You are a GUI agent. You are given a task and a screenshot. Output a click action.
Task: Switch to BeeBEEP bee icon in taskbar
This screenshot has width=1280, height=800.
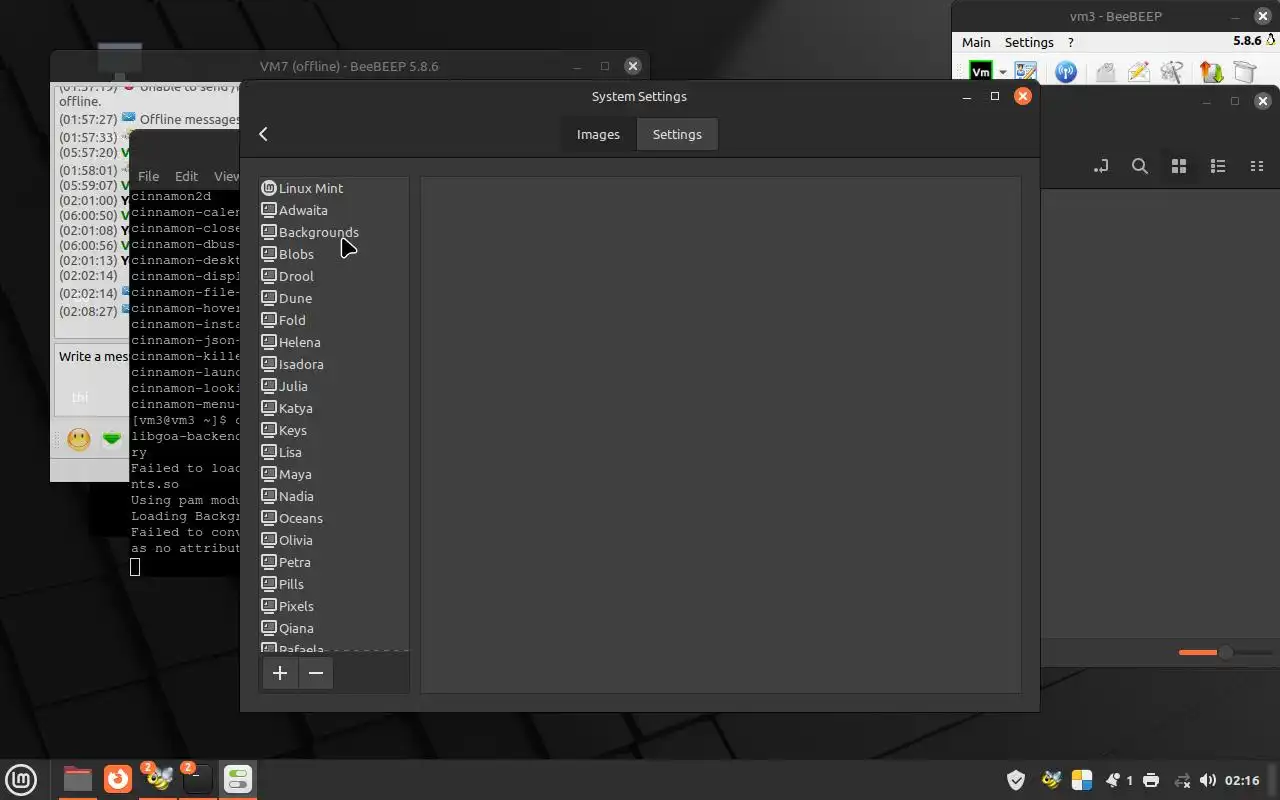pos(158,779)
